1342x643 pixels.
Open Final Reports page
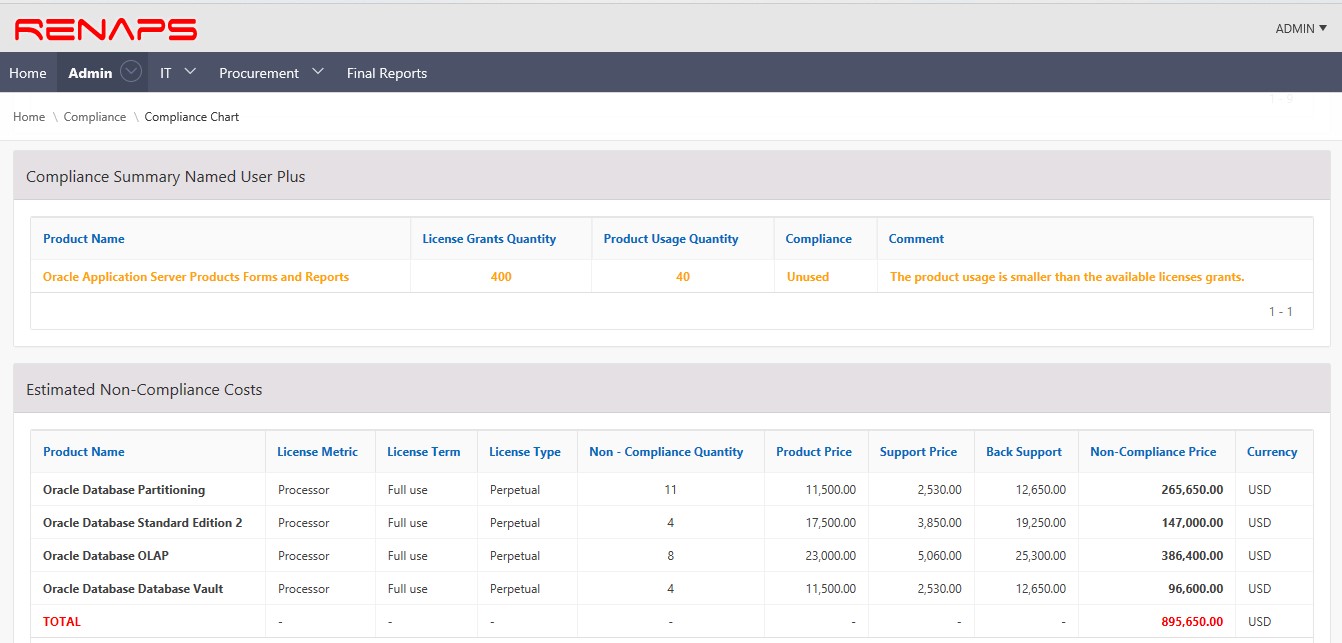point(387,73)
